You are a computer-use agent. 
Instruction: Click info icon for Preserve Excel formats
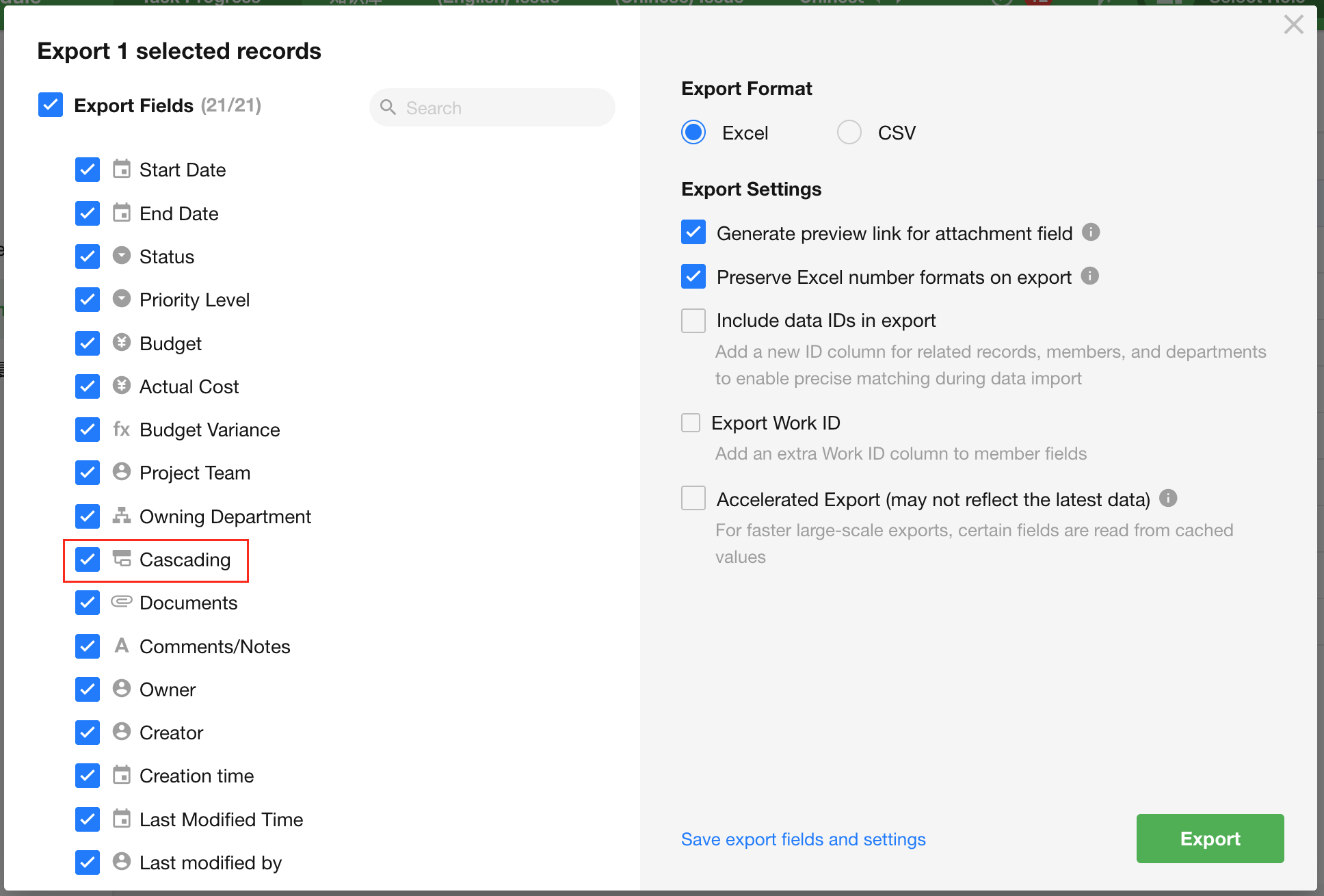[x=1089, y=276]
